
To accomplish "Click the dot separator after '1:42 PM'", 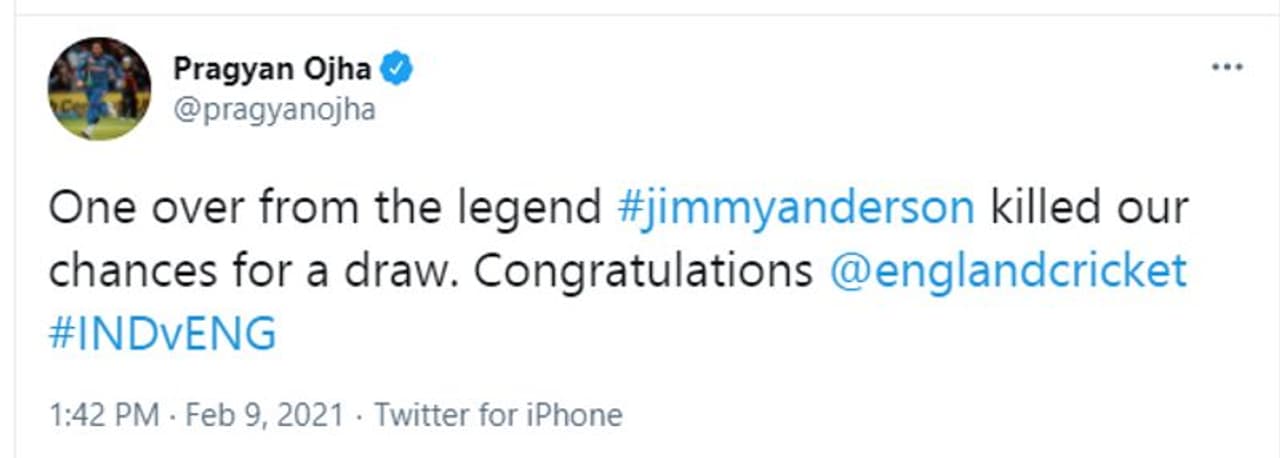I will (x=172, y=415).
